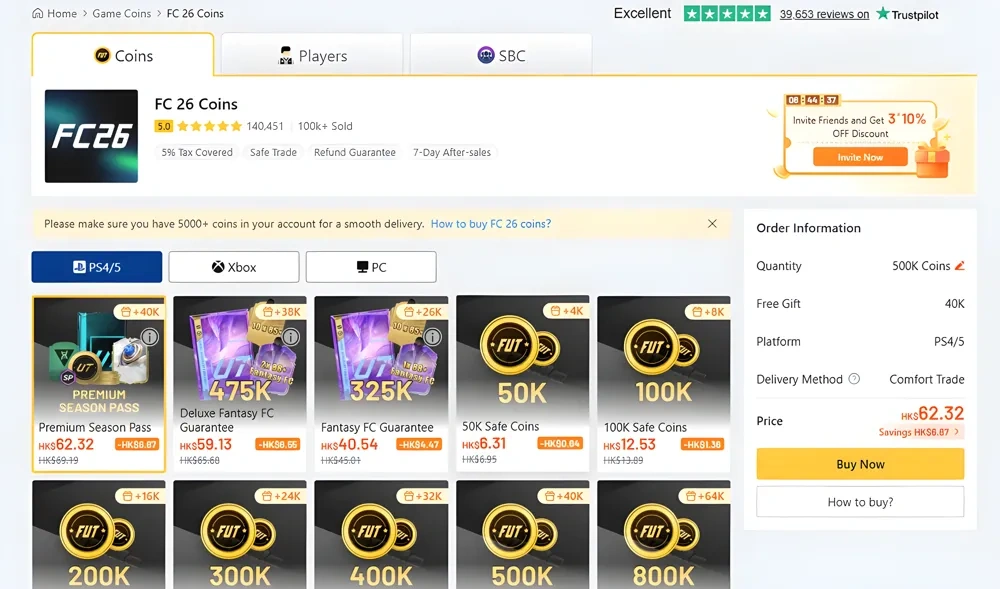Open the Game Coins breadcrumb link
Screen dimensions: 1000x589
122,14
